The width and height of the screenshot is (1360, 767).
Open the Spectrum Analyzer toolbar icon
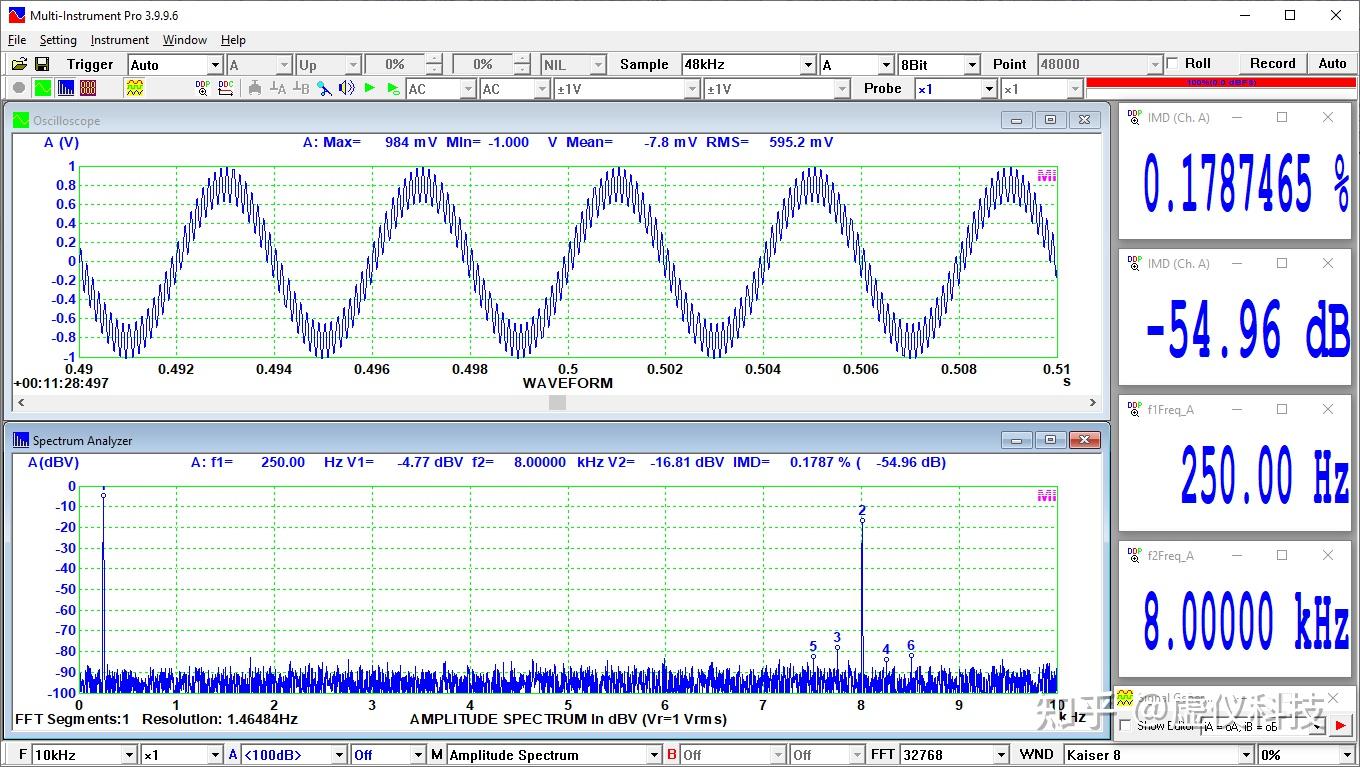(x=65, y=88)
